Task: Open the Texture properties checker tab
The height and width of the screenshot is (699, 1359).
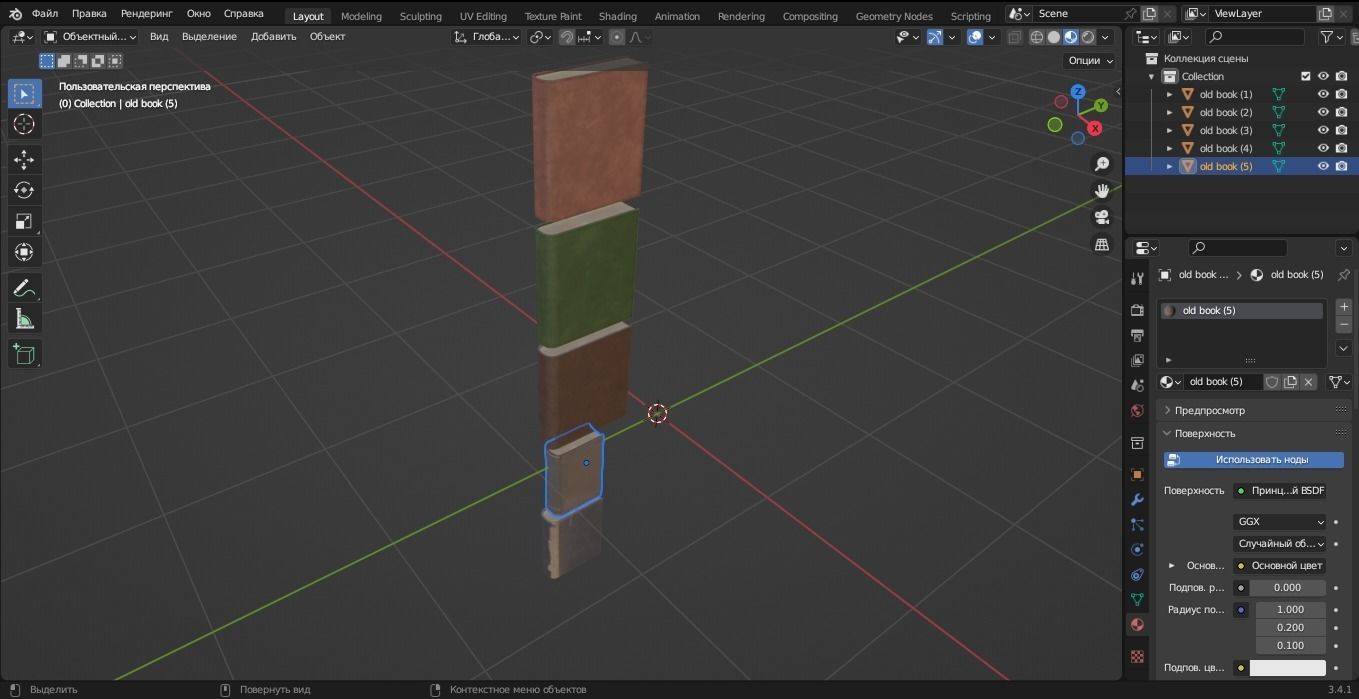Action: (x=1137, y=657)
